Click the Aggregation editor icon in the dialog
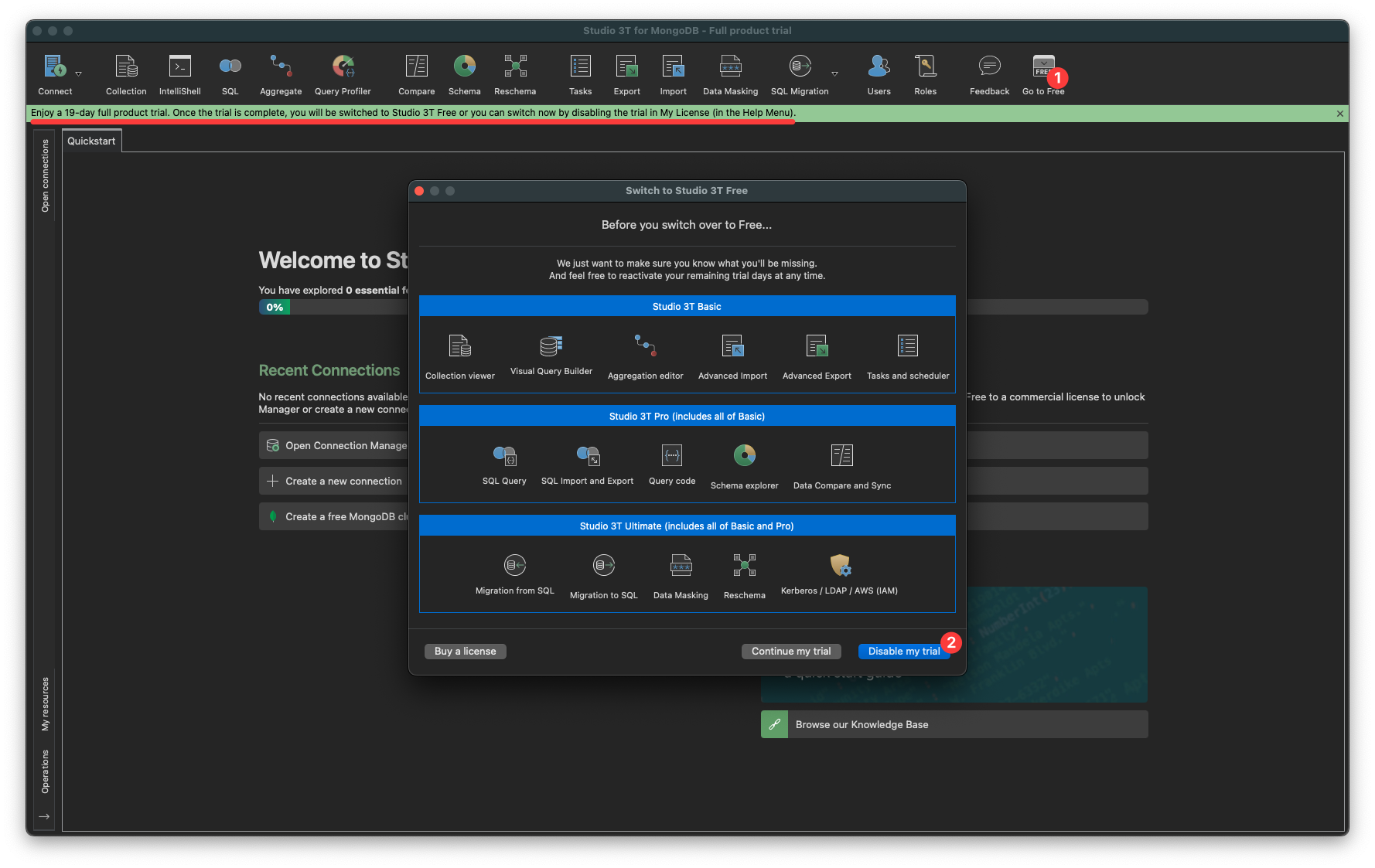The width and height of the screenshot is (1375, 868). (645, 345)
